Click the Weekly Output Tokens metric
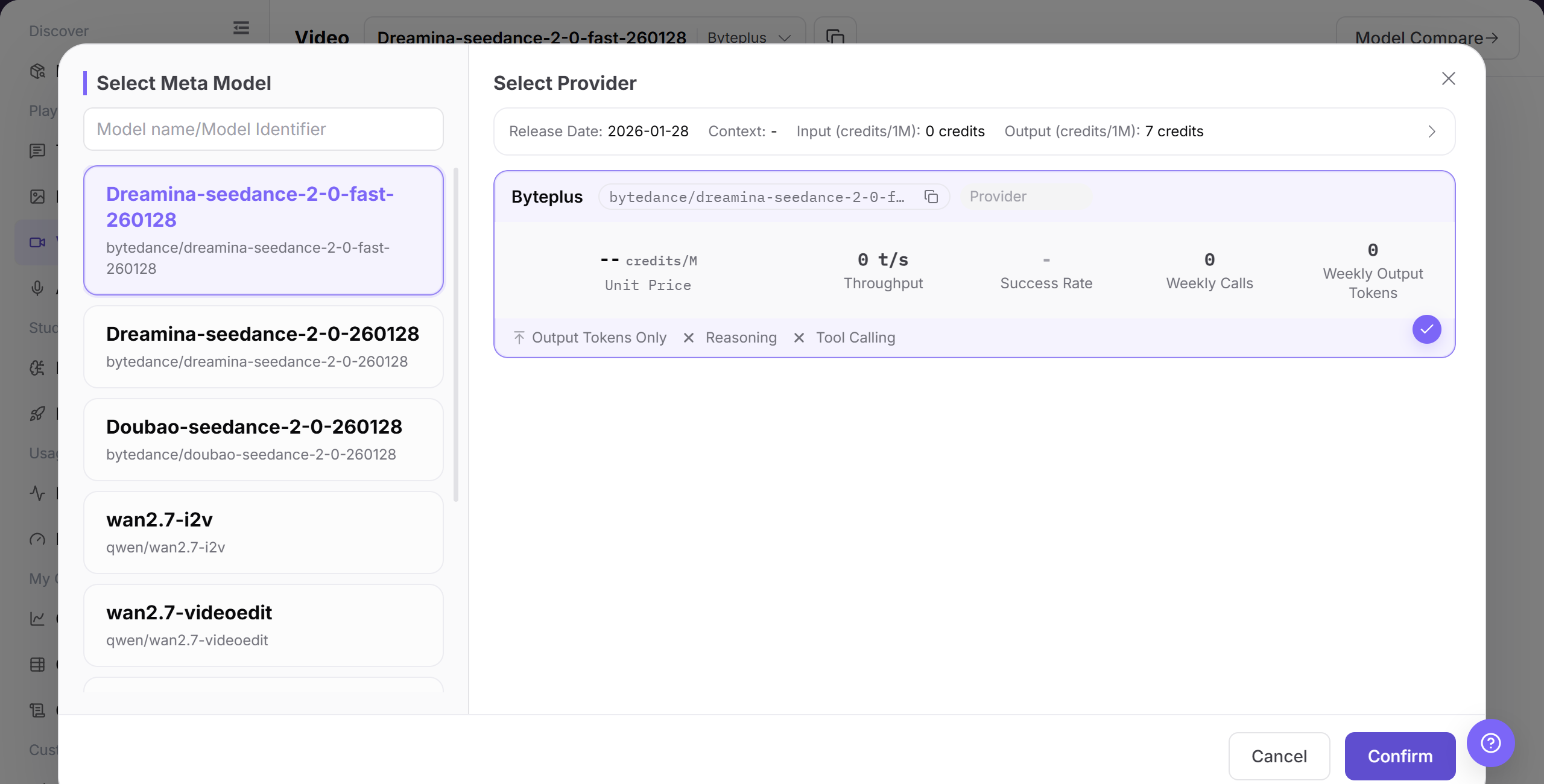 coord(1373,271)
